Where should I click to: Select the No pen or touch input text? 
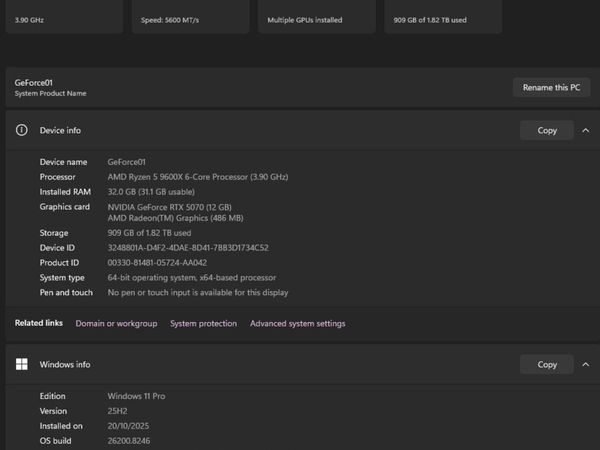(x=198, y=292)
